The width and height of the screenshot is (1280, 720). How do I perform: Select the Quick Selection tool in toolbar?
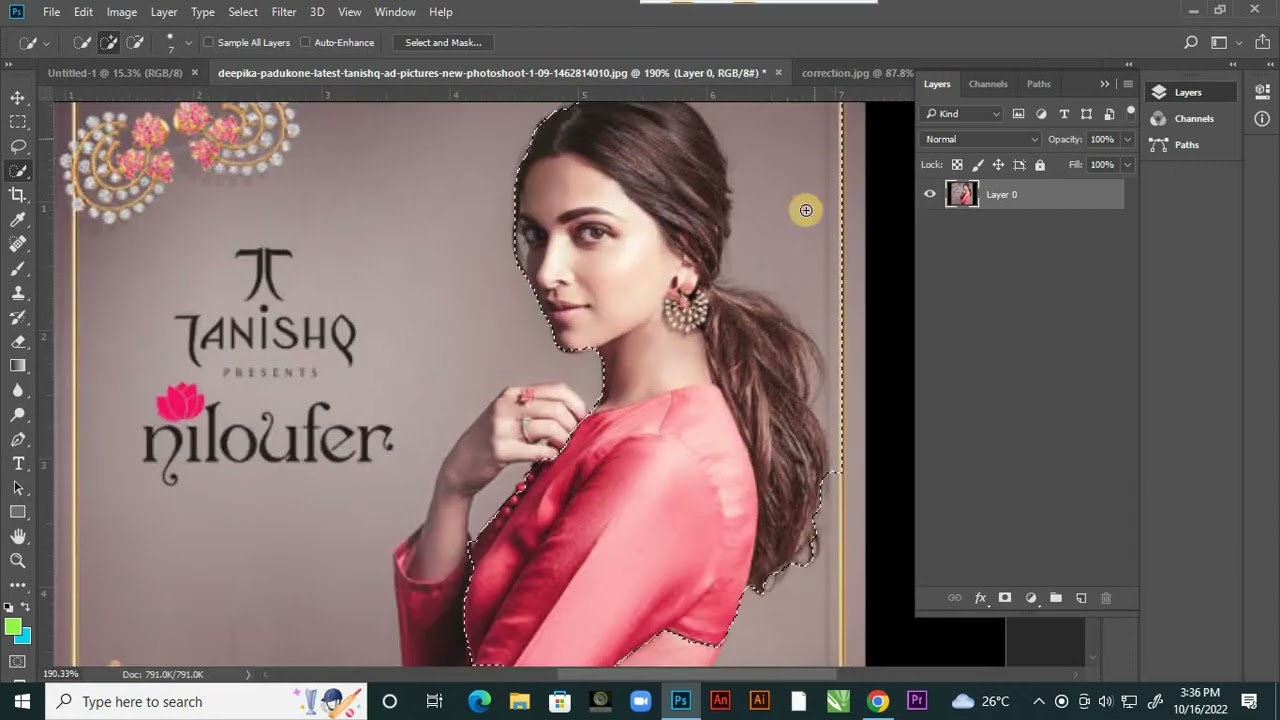pyautogui.click(x=18, y=171)
